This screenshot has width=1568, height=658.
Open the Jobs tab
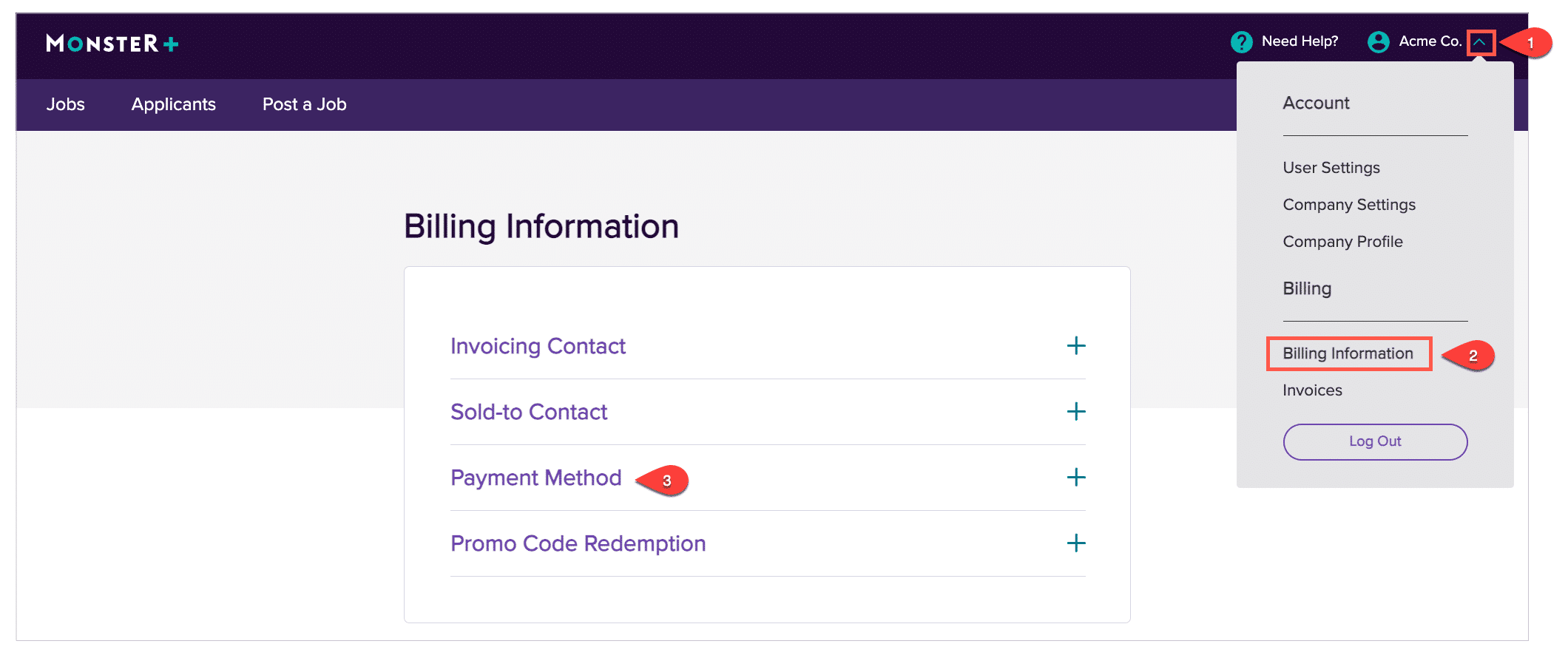point(66,104)
